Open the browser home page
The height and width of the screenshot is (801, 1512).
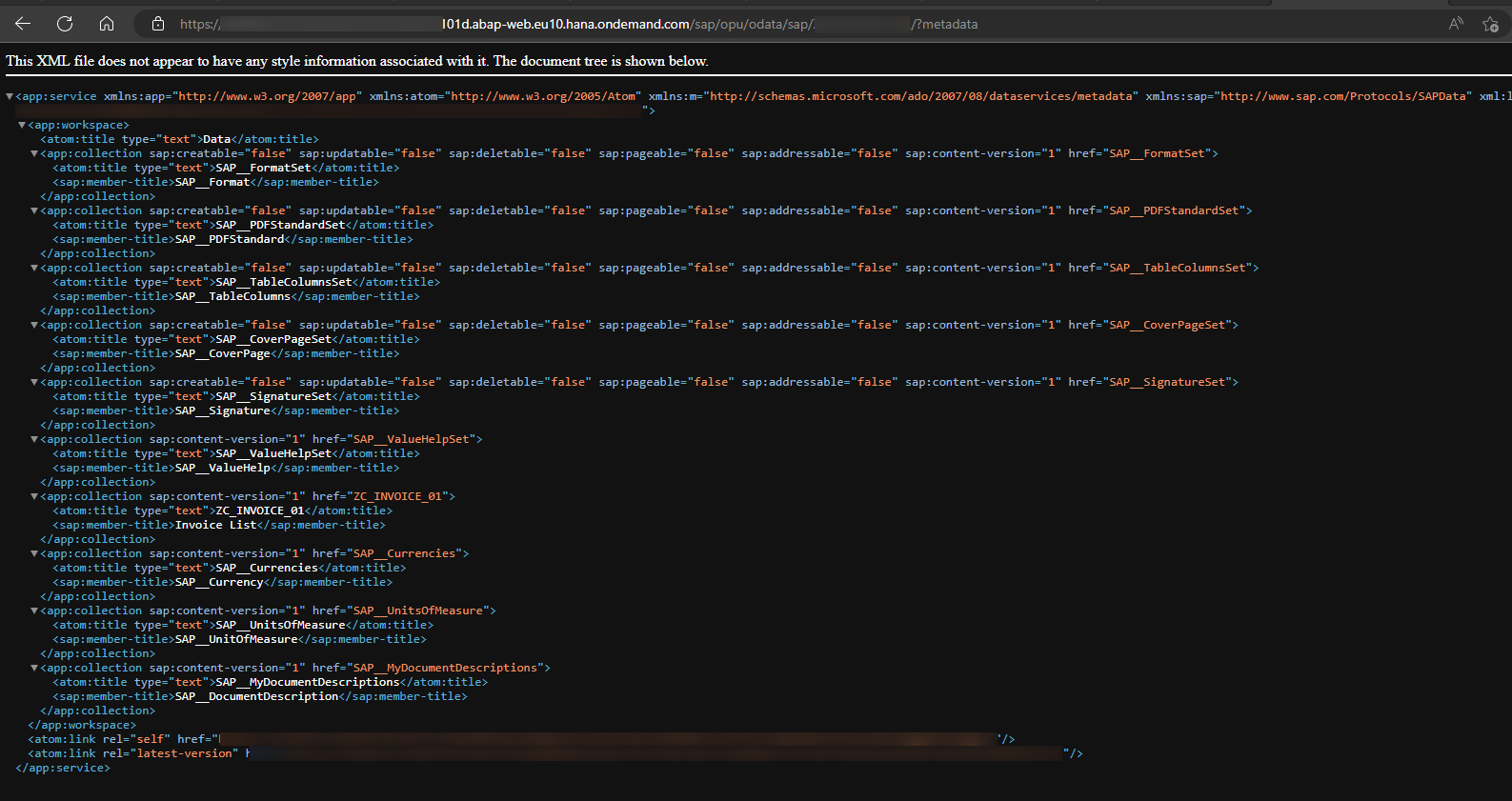[107, 24]
